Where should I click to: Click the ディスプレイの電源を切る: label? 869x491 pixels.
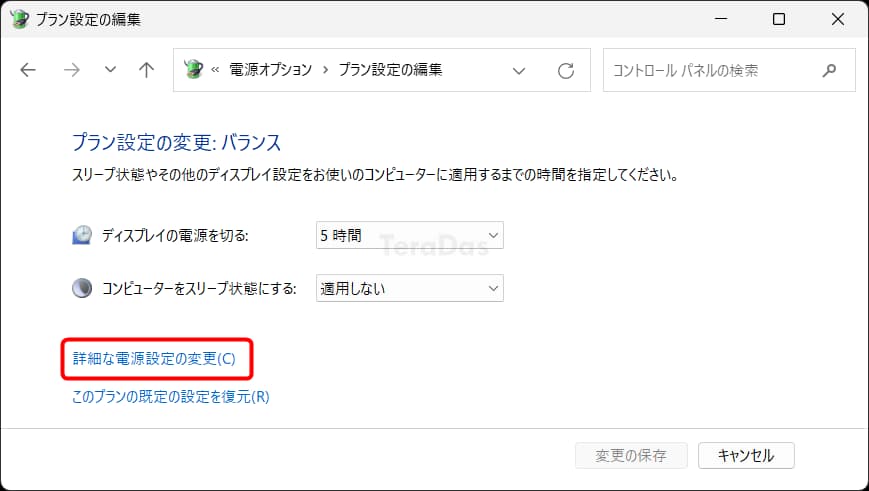point(175,236)
